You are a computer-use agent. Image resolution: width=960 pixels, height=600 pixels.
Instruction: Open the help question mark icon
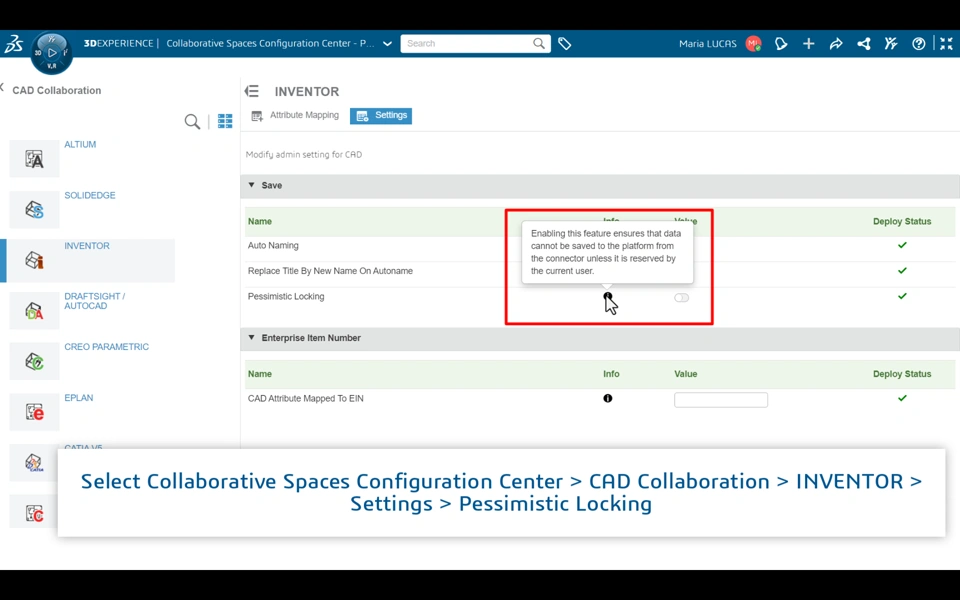(918, 43)
